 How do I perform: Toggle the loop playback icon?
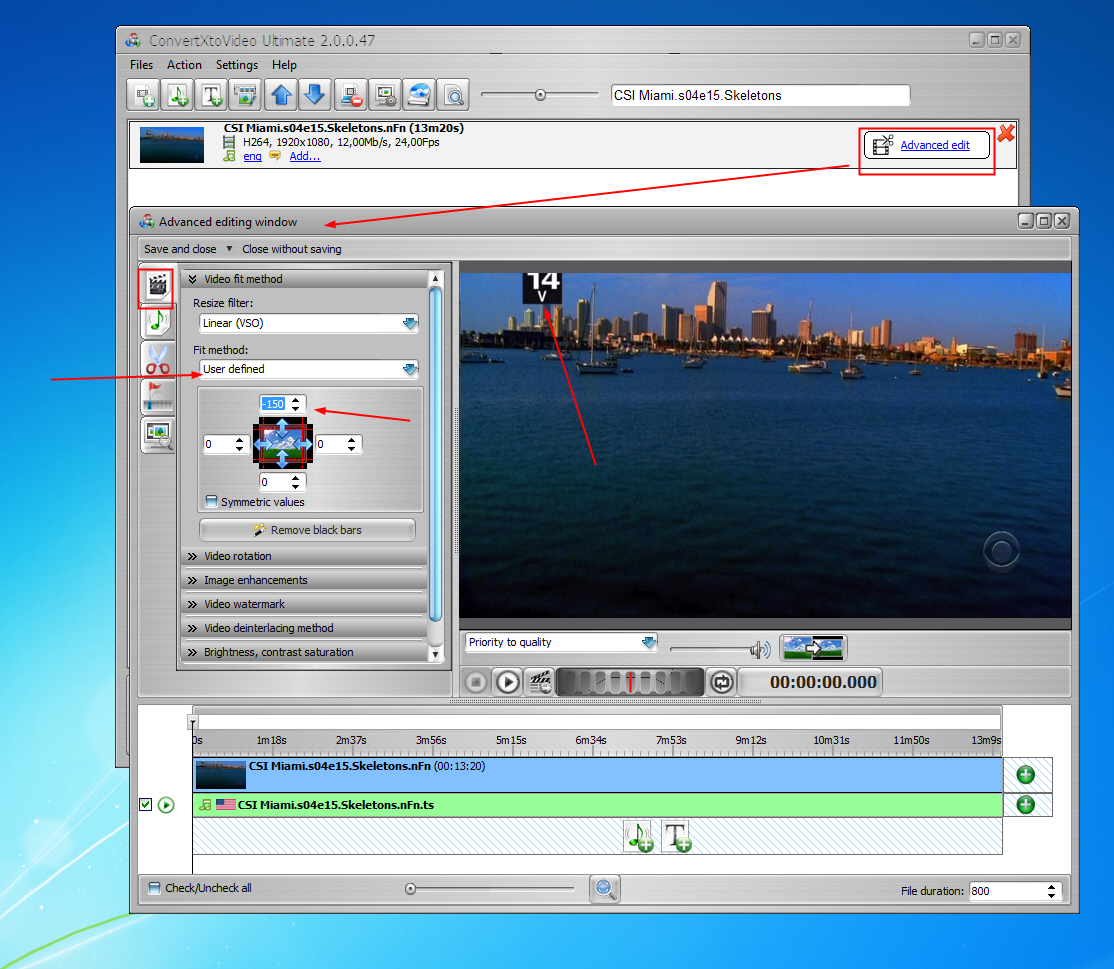(x=721, y=682)
